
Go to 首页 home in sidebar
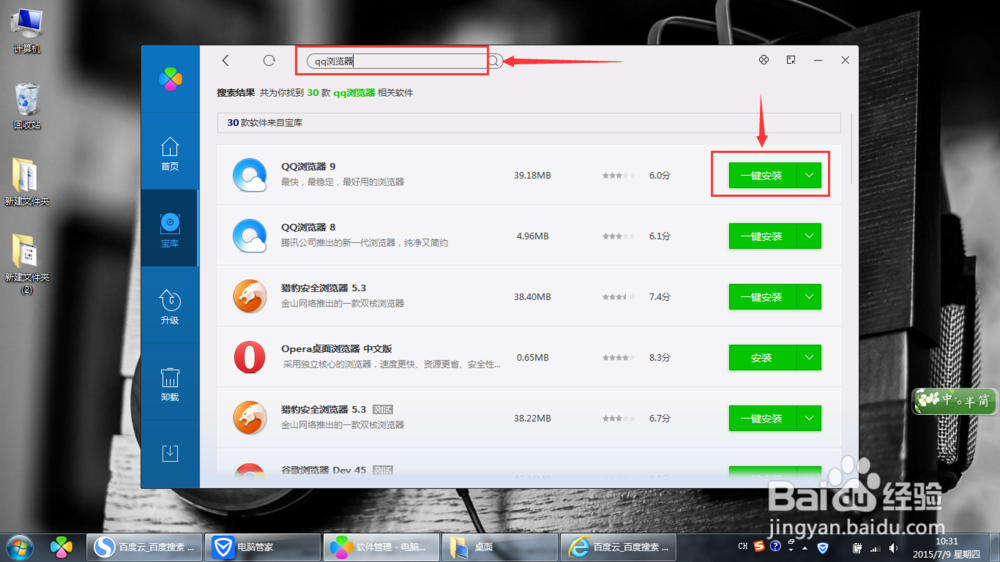(x=170, y=154)
